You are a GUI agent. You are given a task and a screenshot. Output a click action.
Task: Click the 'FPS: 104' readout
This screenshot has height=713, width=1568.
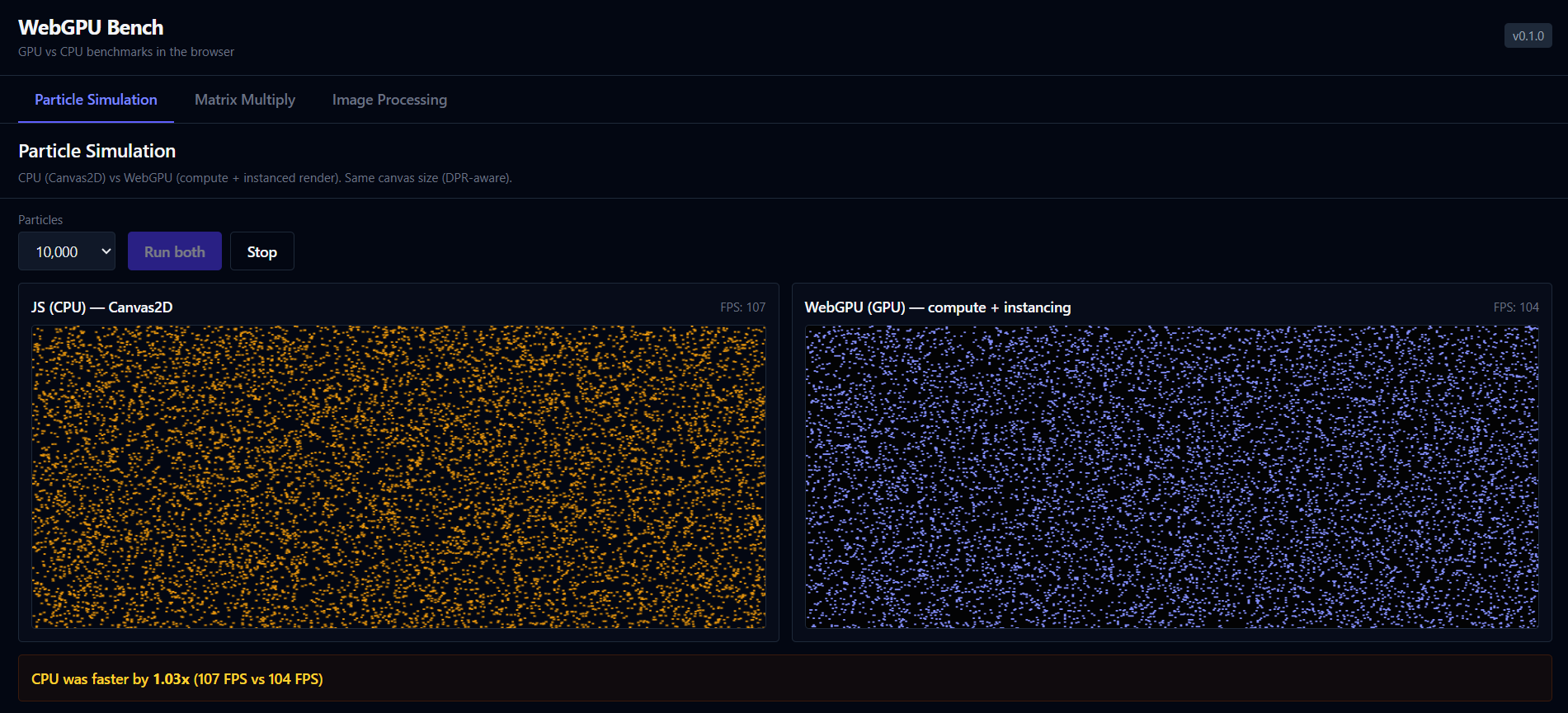(1516, 307)
